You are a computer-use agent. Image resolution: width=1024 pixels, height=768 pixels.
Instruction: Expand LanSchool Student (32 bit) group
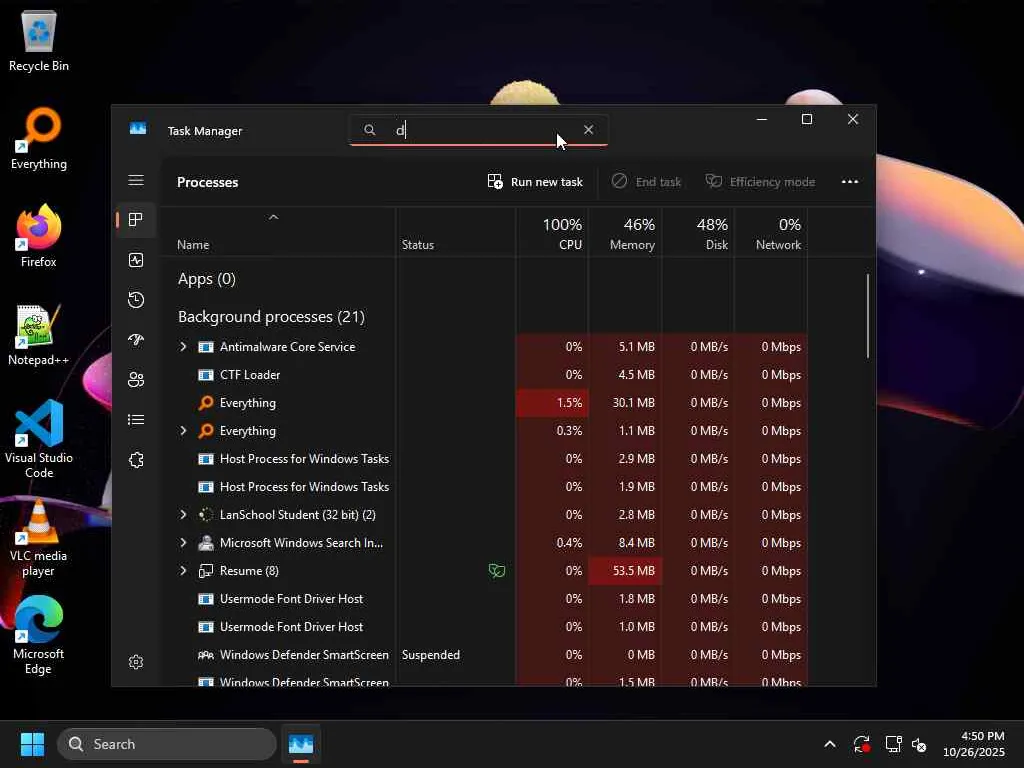pyautogui.click(x=184, y=515)
